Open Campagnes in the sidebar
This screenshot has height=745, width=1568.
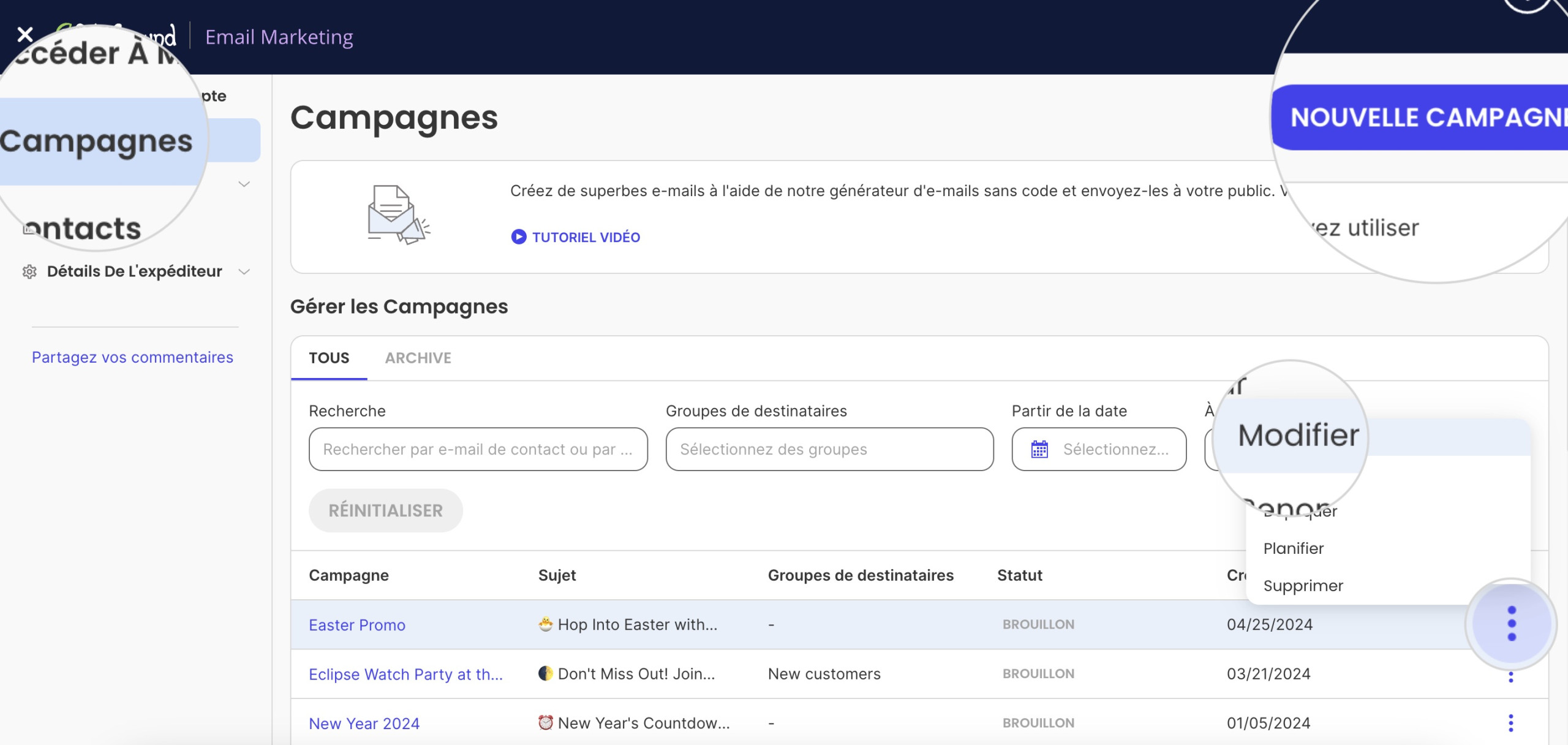click(x=96, y=141)
